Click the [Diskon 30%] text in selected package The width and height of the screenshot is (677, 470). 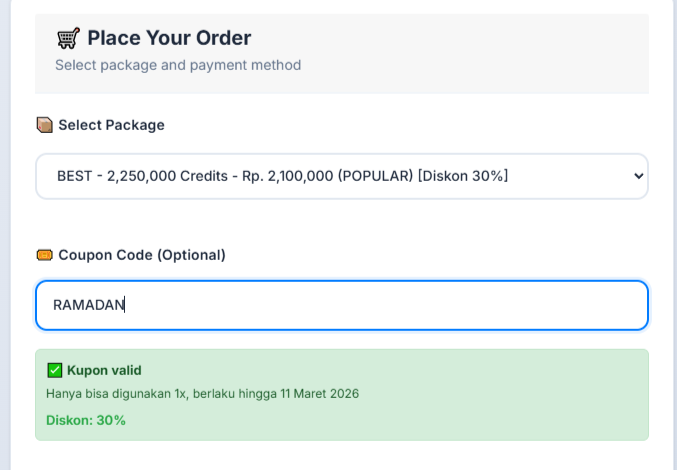coord(463,176)
